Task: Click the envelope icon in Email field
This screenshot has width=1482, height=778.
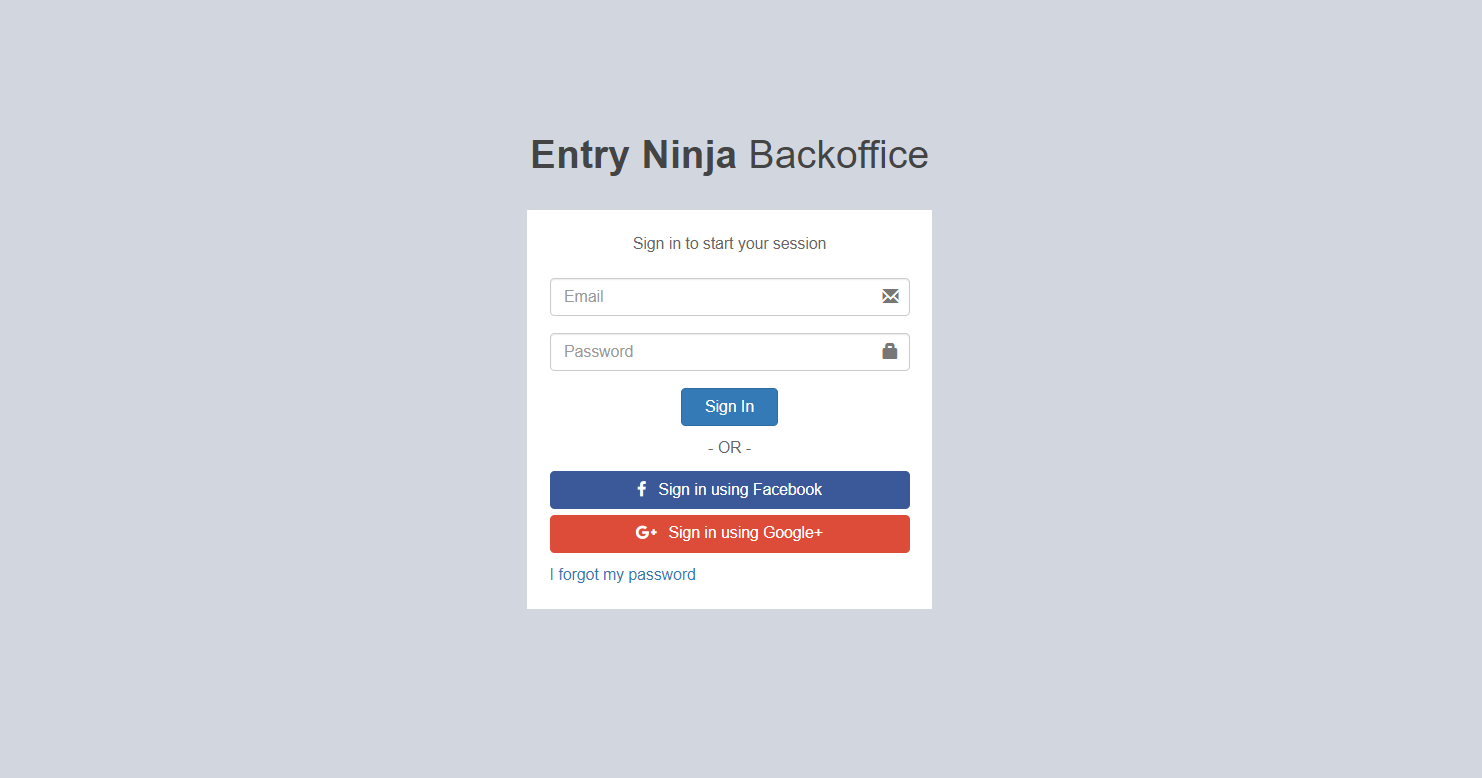Action: (x=890, y=296)
